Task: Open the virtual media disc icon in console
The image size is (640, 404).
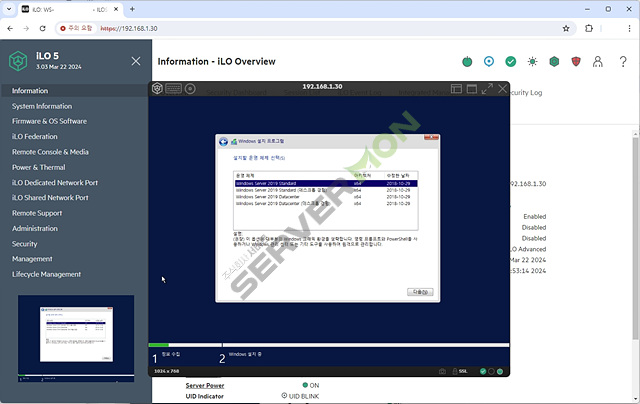Action: 190,89
